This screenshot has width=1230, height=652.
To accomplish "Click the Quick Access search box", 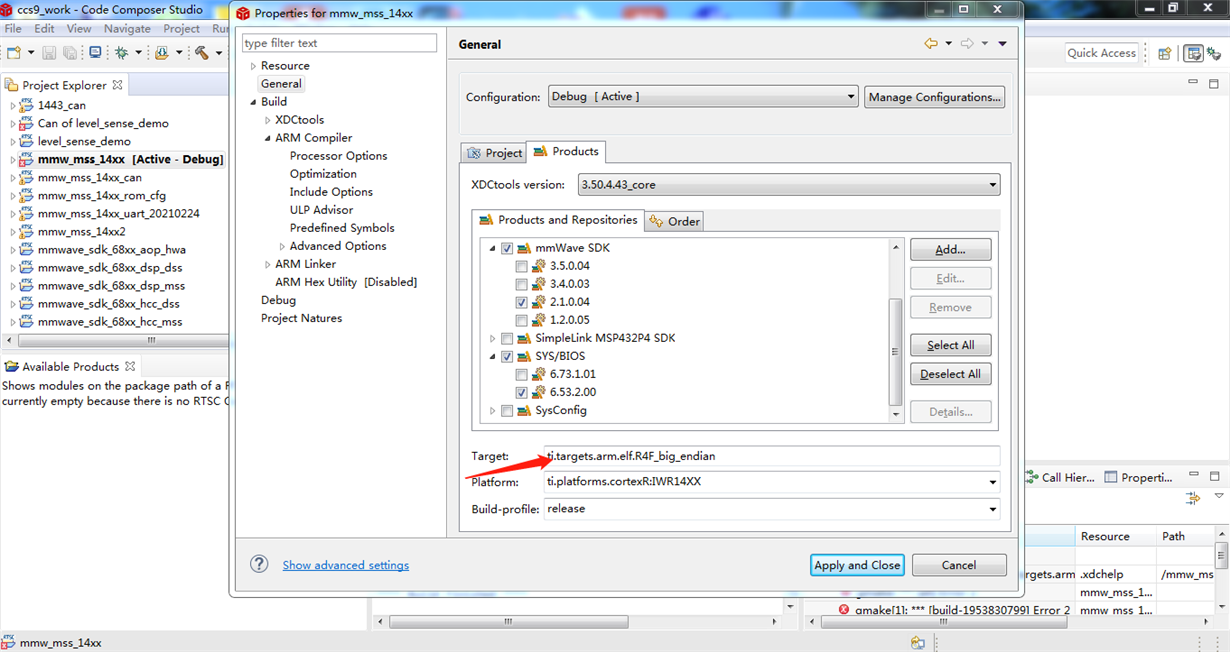I will coord(1102,53).
